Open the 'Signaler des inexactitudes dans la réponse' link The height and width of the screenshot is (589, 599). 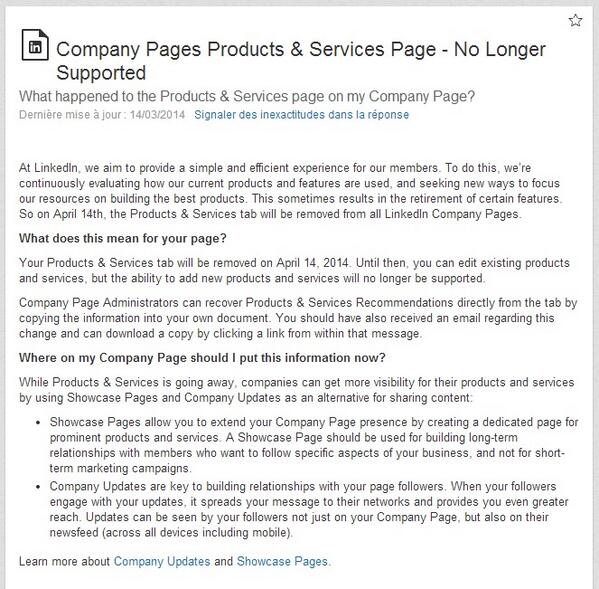coord(301,115)
